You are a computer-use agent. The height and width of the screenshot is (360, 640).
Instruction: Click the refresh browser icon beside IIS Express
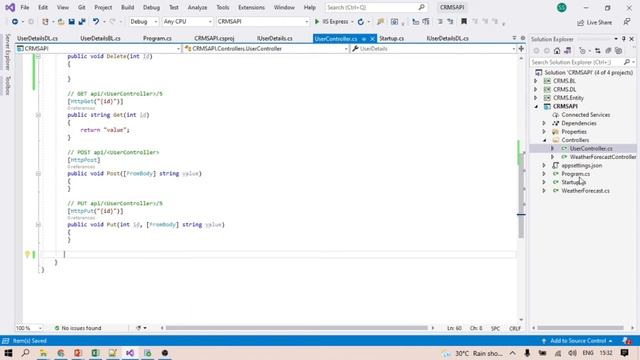pos(361,22)
